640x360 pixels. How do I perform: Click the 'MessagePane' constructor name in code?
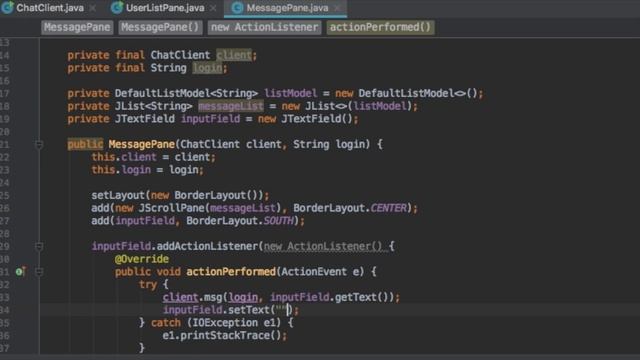coord(141,144)
